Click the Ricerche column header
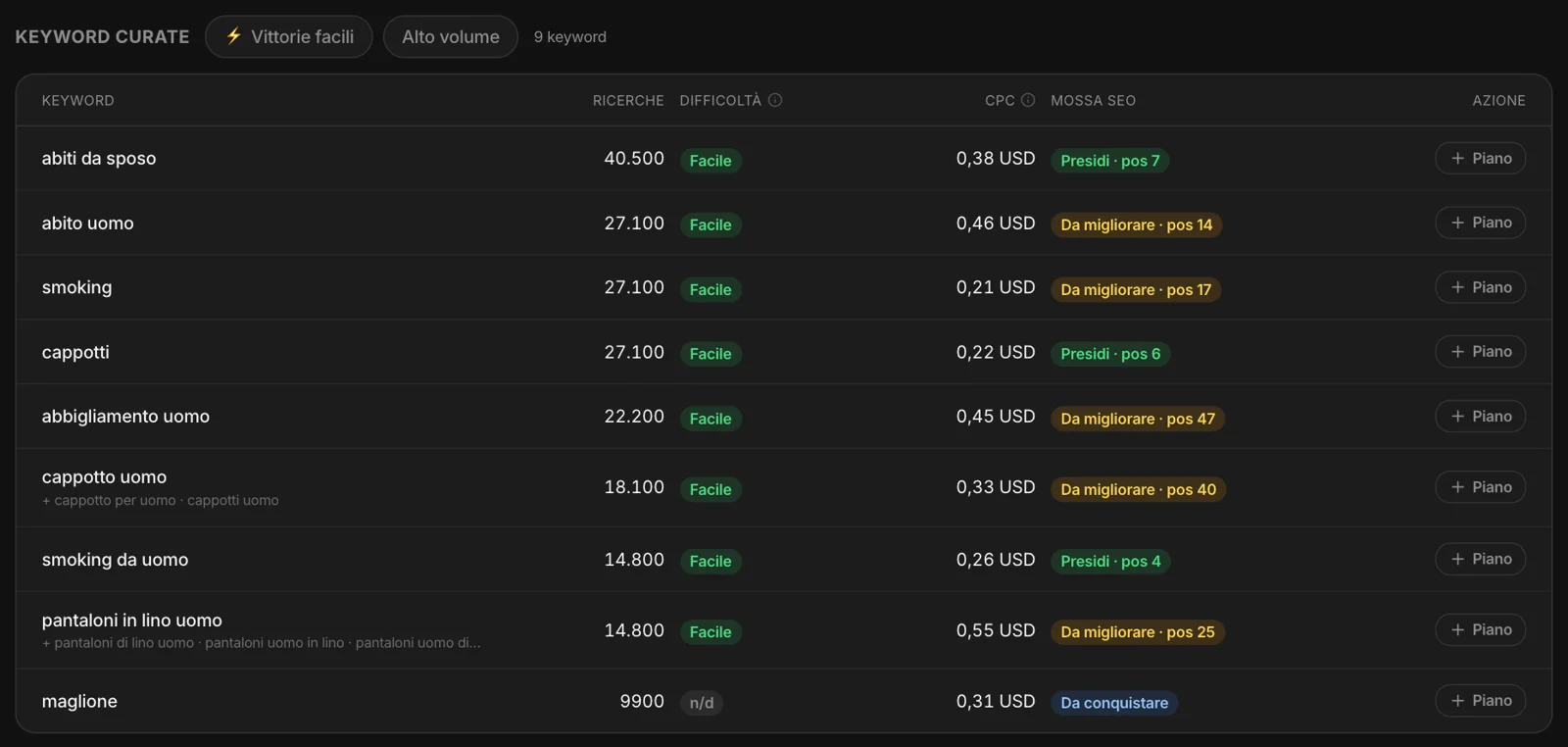 point(628,100)
